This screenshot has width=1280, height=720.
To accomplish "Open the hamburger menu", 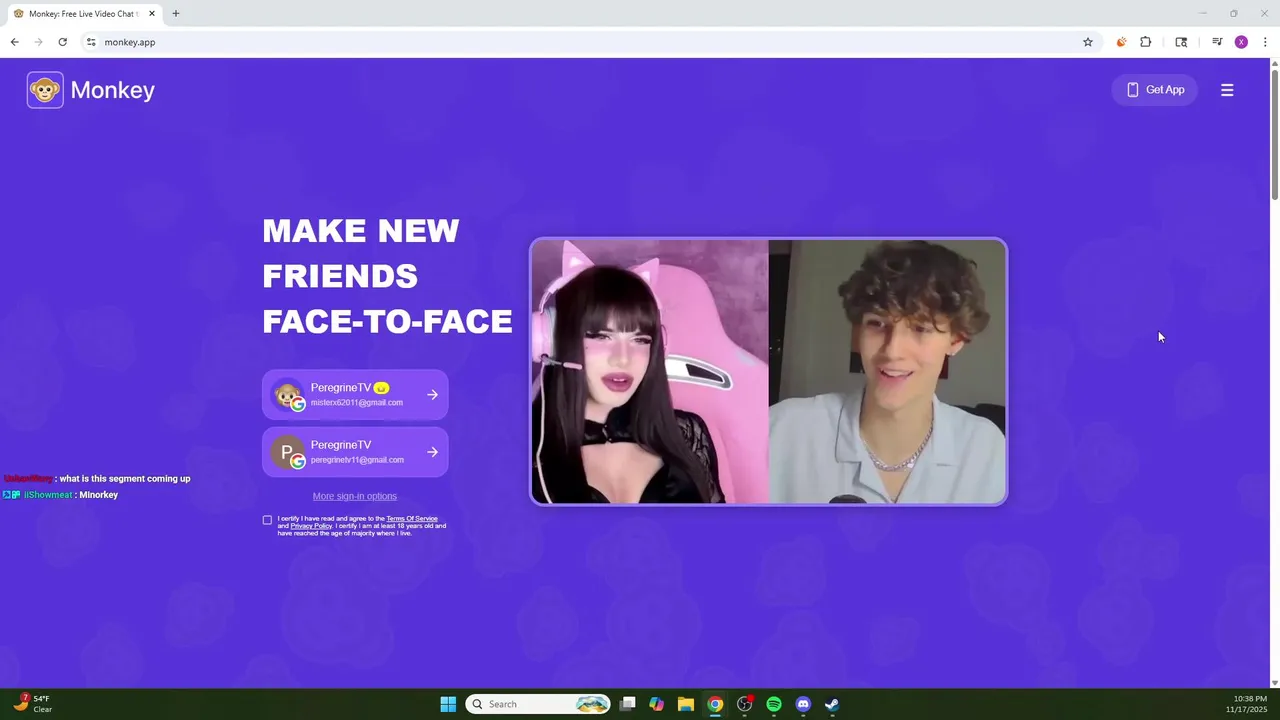I will coord(1227,90).
